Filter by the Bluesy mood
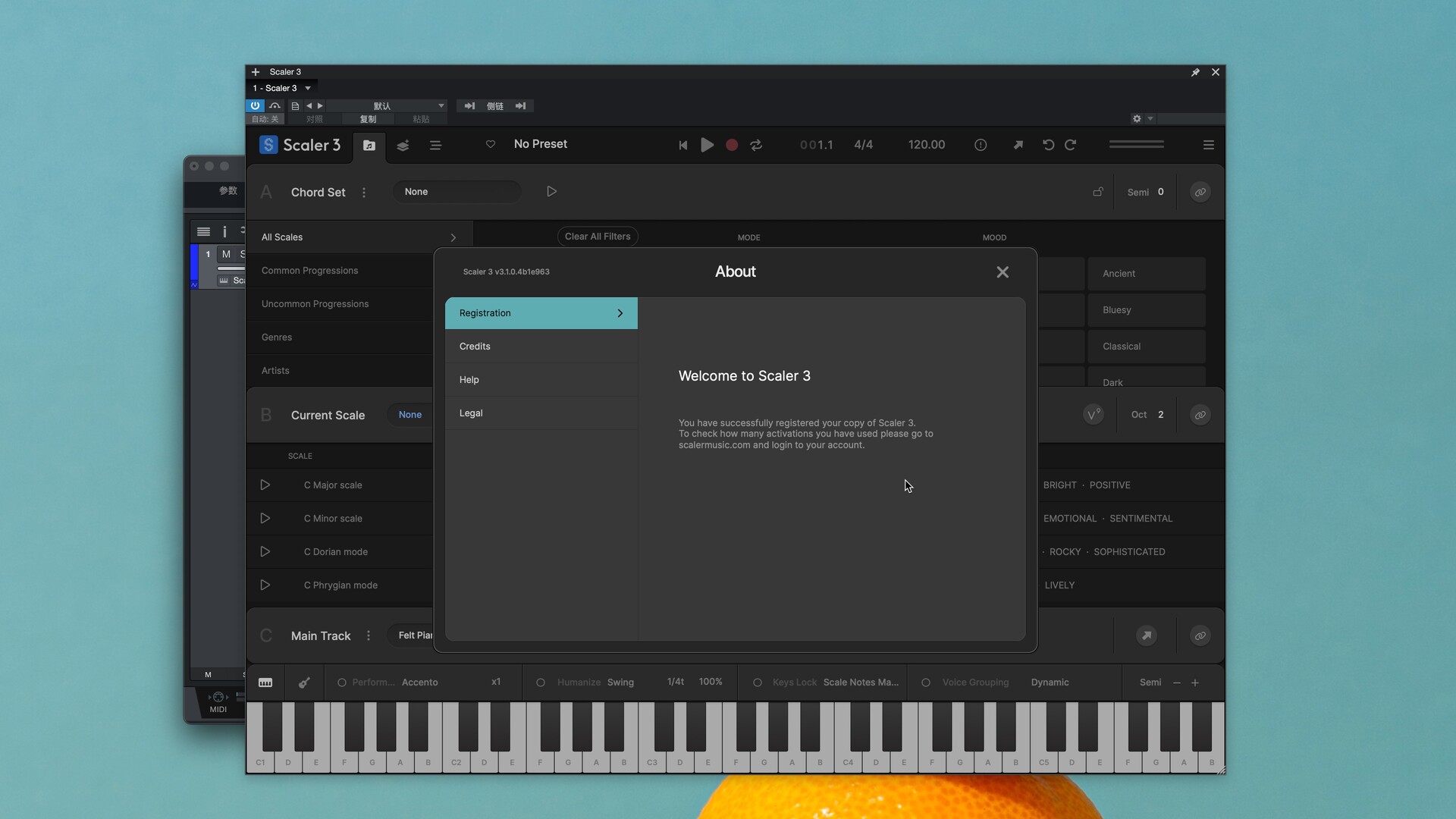 (1147, 310)
